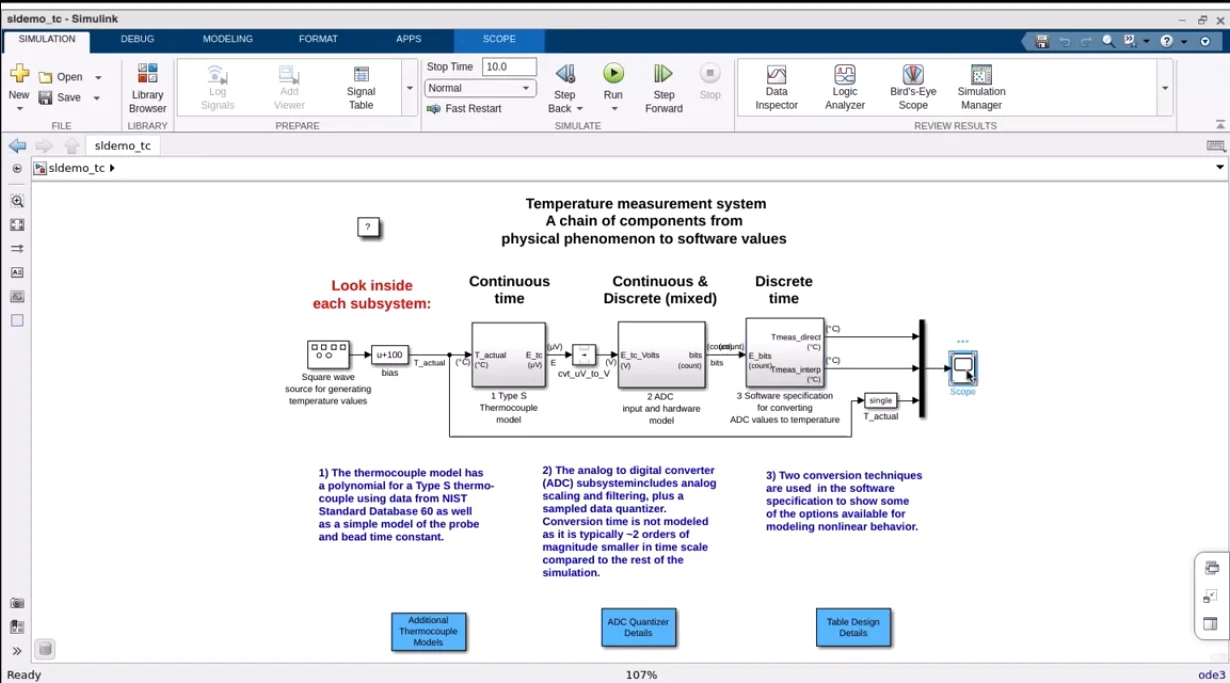
Task: Click the Step Back icon
Action: (x=565, y=74)
